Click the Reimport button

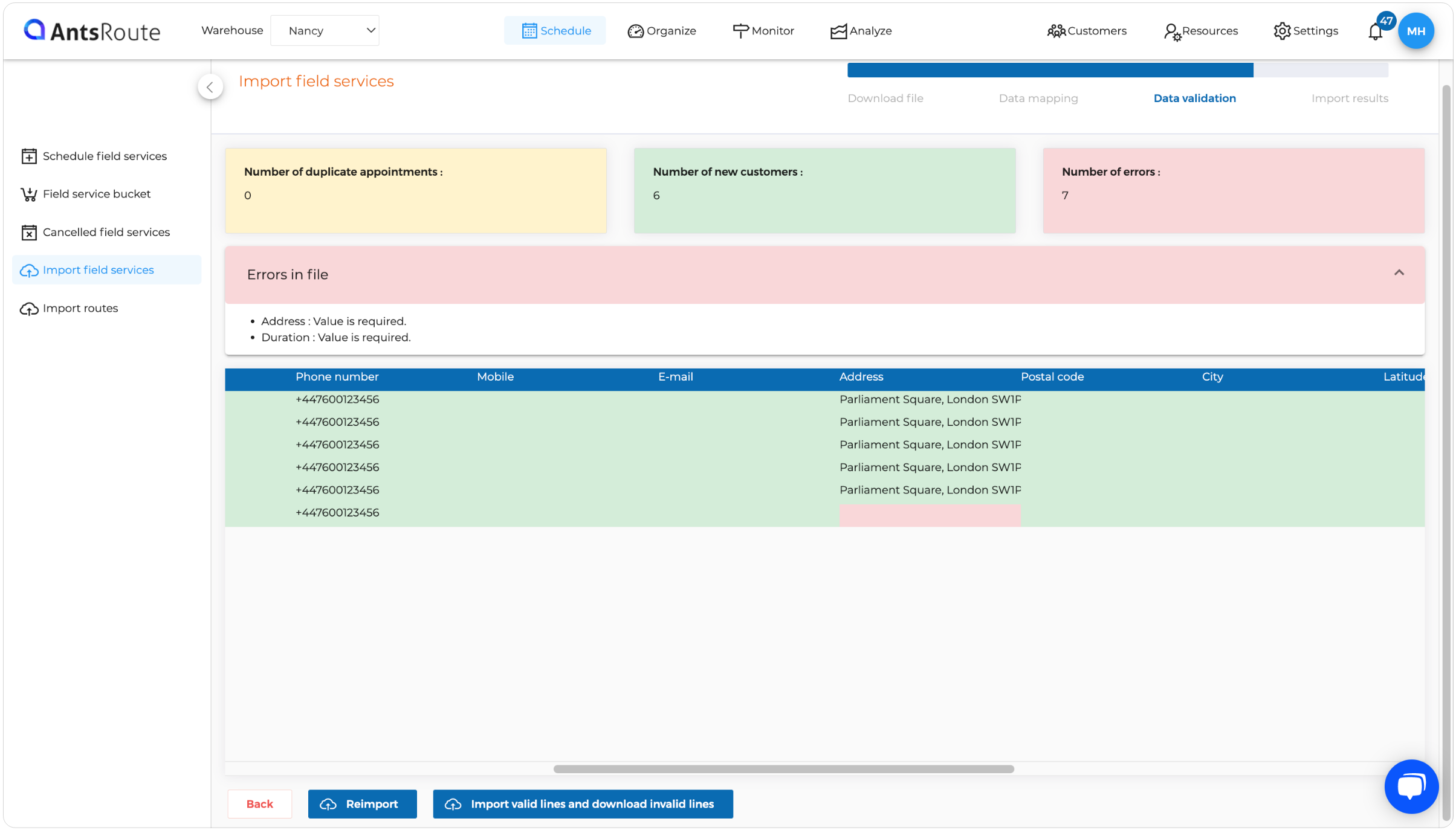coord(363,804)
